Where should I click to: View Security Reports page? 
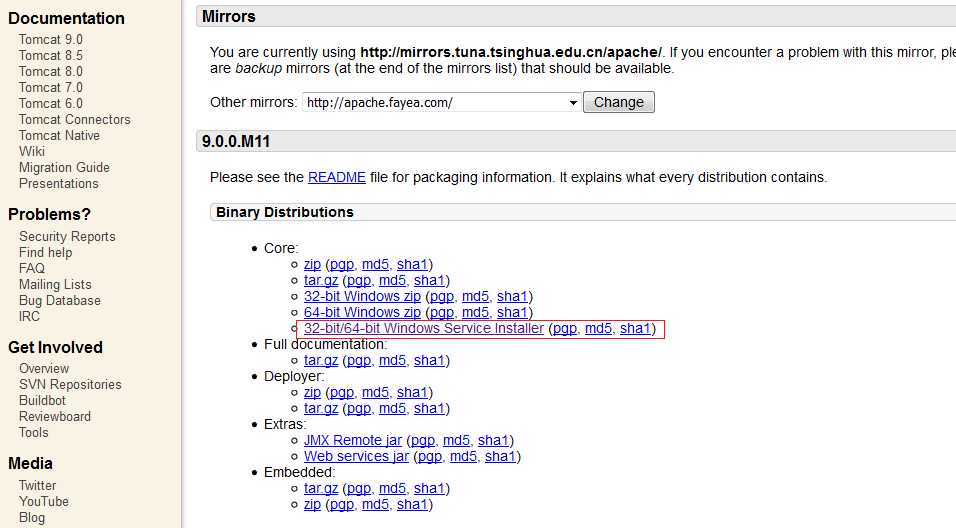[67, 237]
